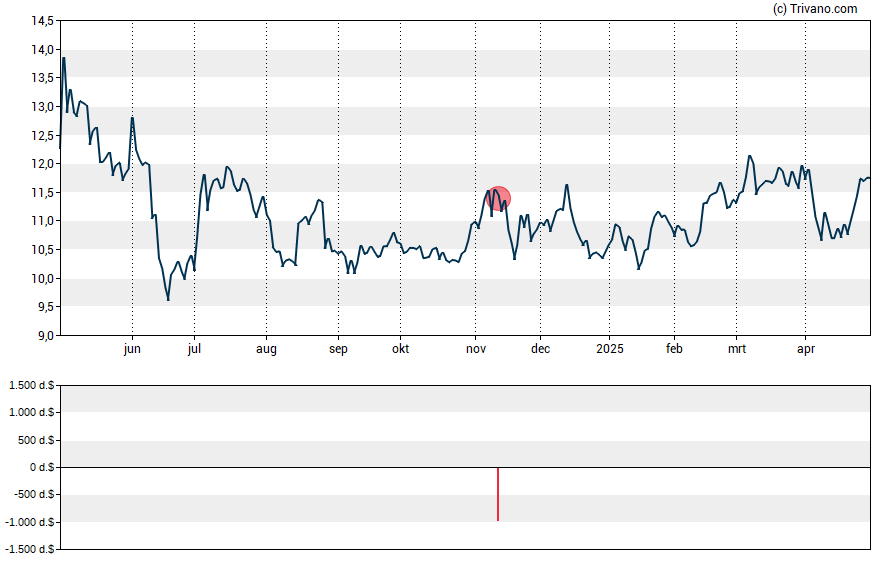Click the 10,5 price axis value
This screenshot has height=565, width=888.
[42, 250]
